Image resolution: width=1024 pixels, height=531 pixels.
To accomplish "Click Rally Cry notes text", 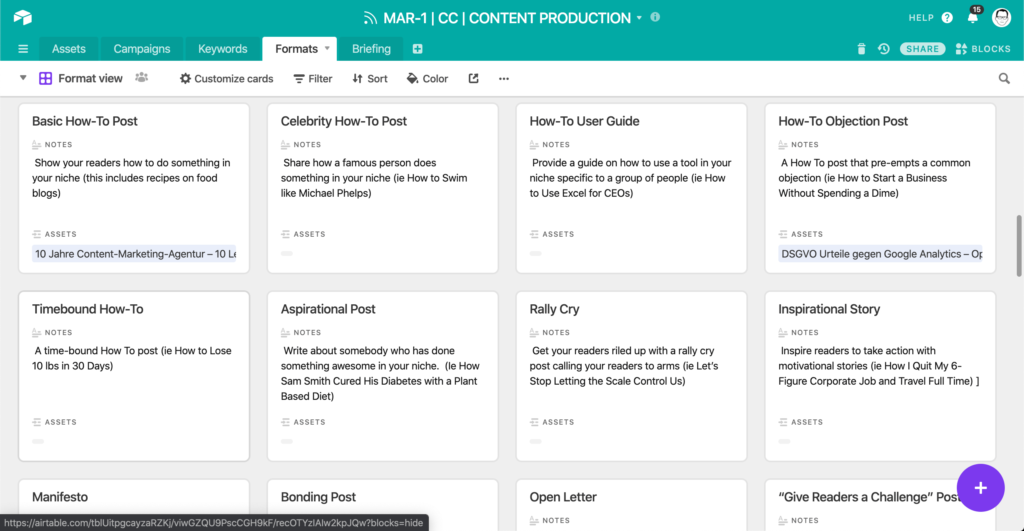I will (x=624, y=366).
